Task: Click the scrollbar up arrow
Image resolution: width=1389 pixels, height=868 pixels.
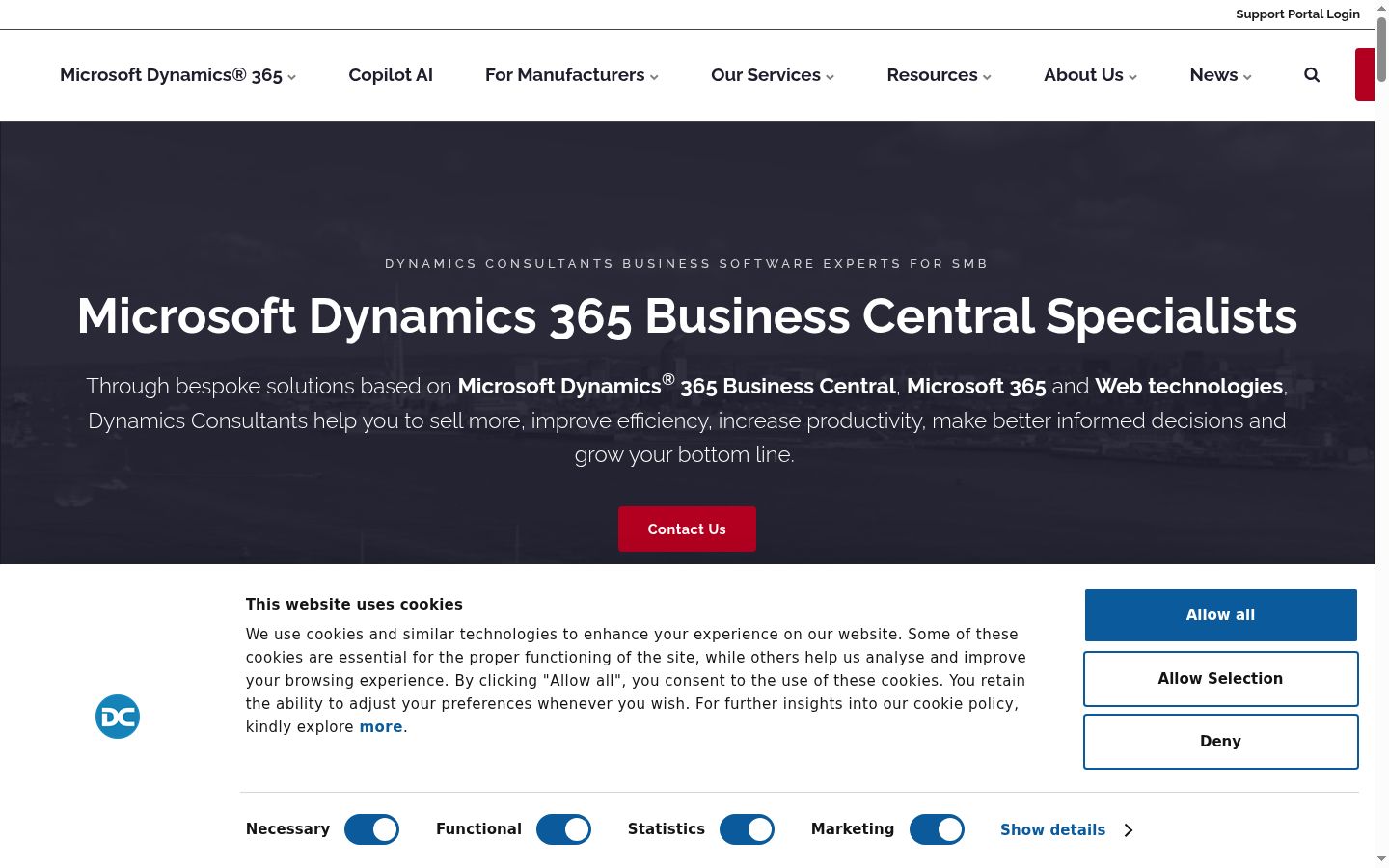Action: click(x=1381, y=7)
